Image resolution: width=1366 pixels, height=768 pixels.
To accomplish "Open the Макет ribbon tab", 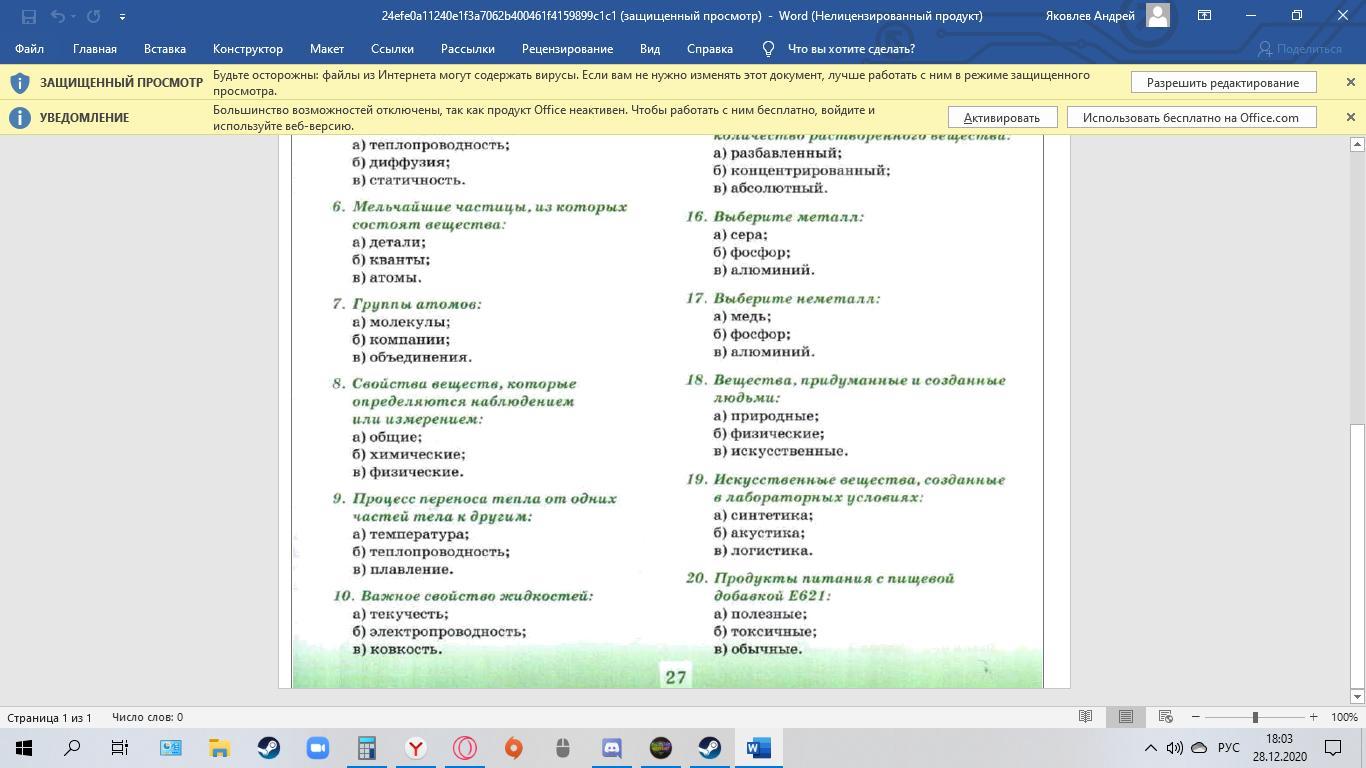I will pos(326,48).
